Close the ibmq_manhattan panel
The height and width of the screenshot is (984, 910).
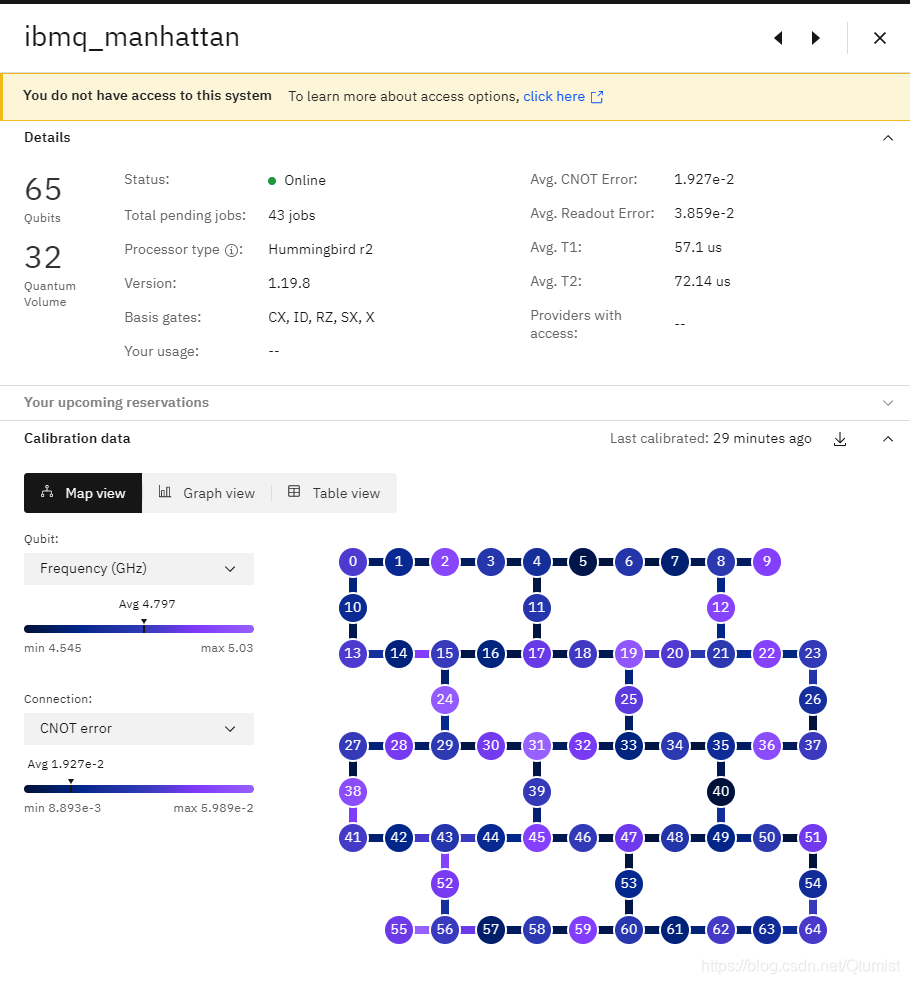point(880,38)
